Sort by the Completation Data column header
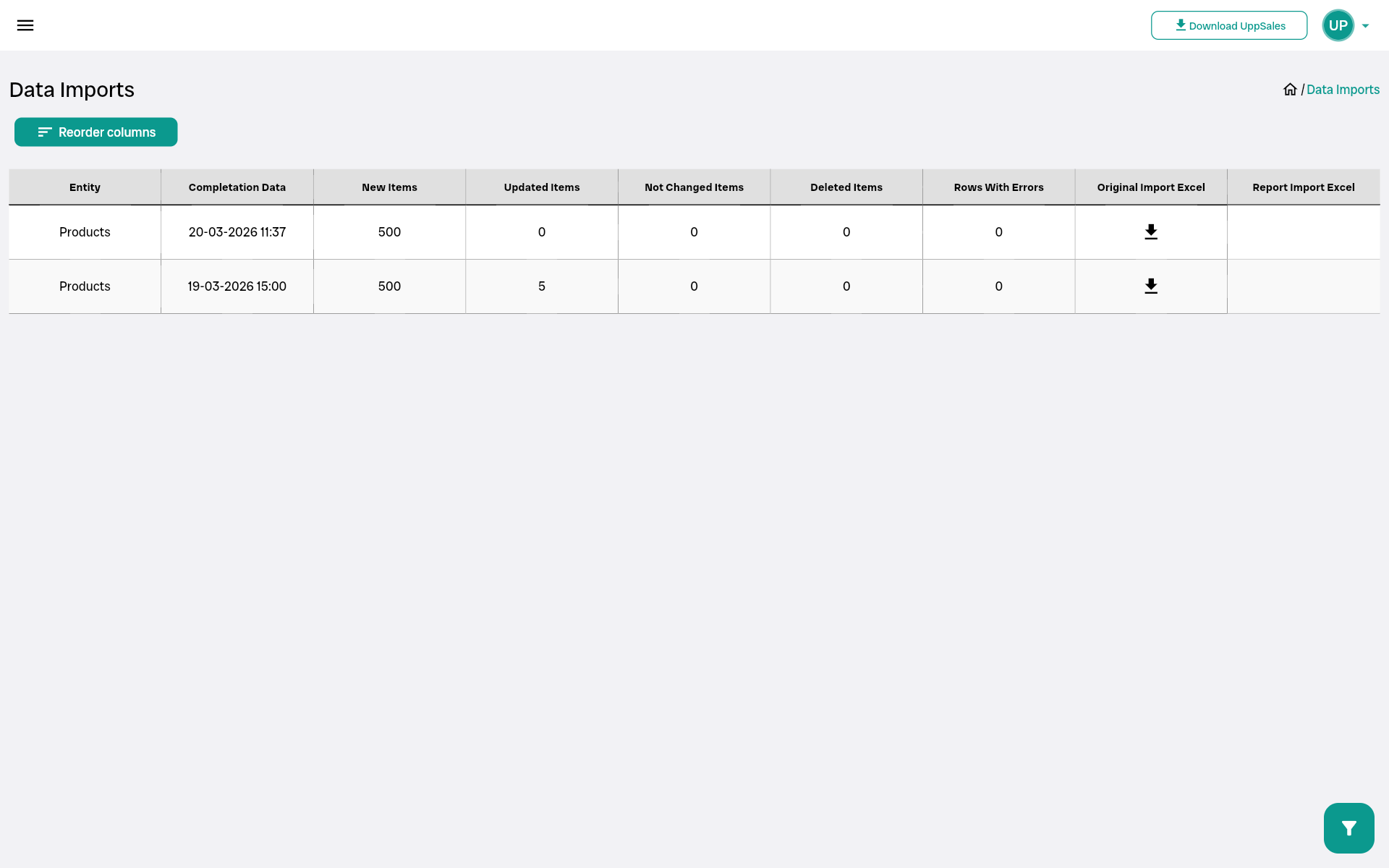The image size is (1389, 868). (237, 187)
